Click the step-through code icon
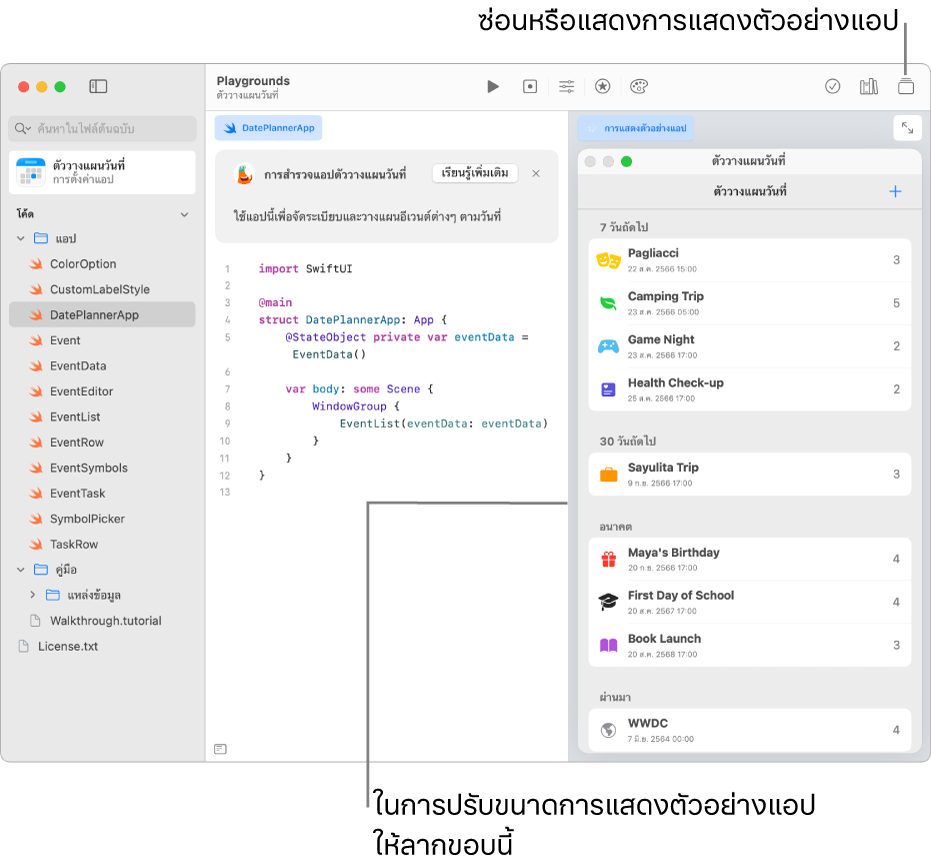 530,87
